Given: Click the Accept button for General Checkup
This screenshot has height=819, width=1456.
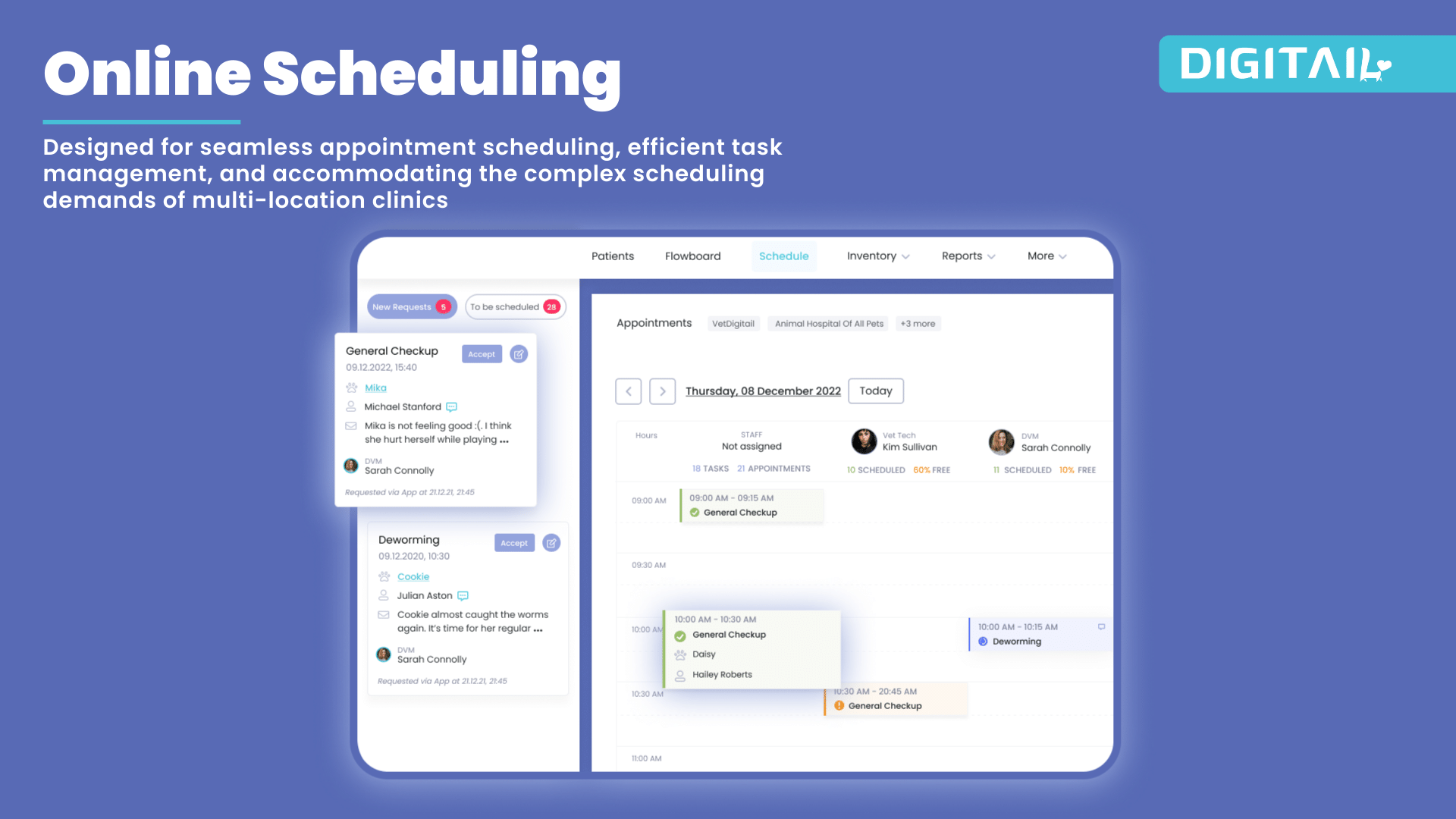Looking at the screenshot, I should point(481,353).
